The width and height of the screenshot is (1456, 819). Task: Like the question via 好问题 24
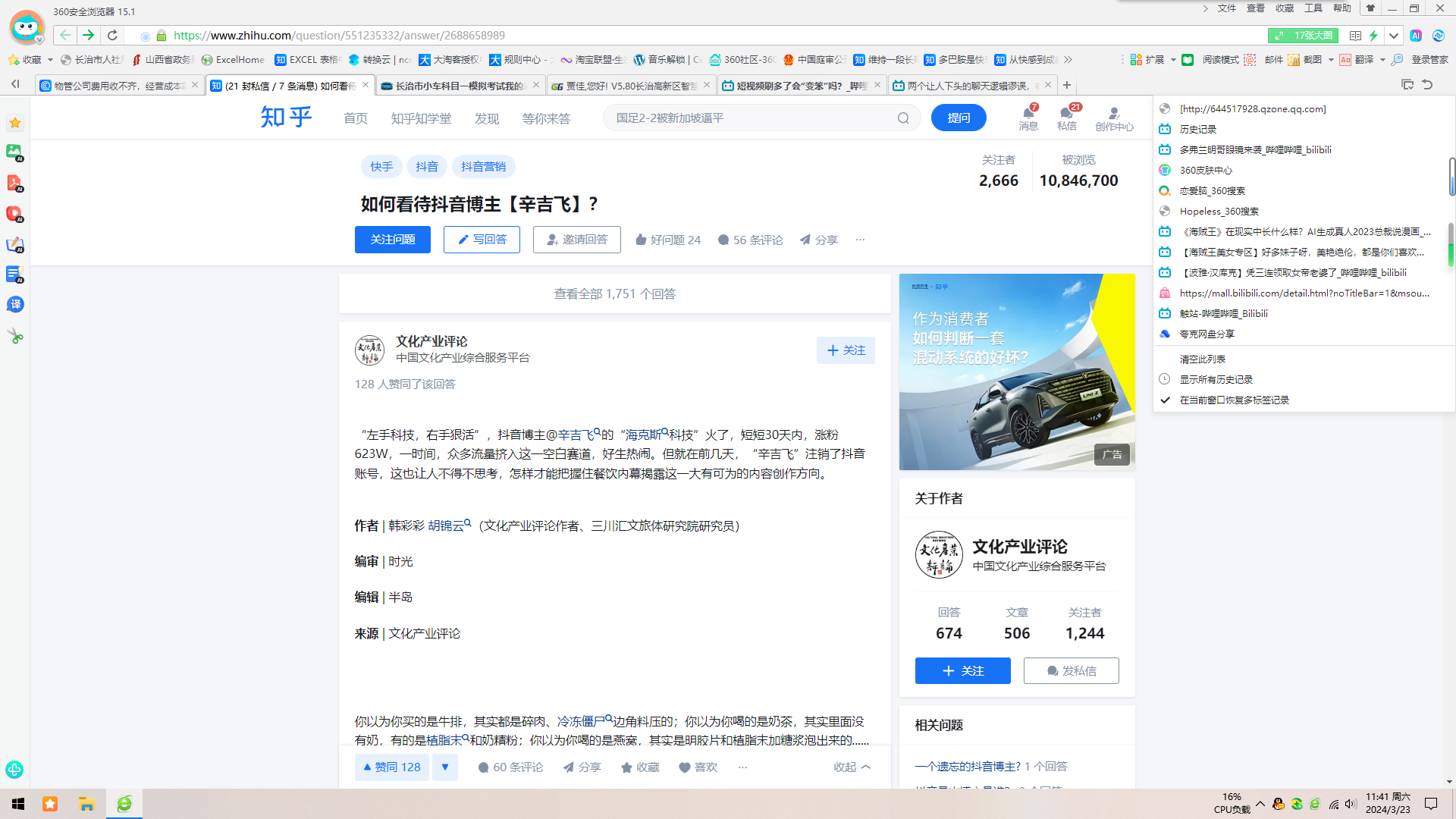(x=668, y=240)
